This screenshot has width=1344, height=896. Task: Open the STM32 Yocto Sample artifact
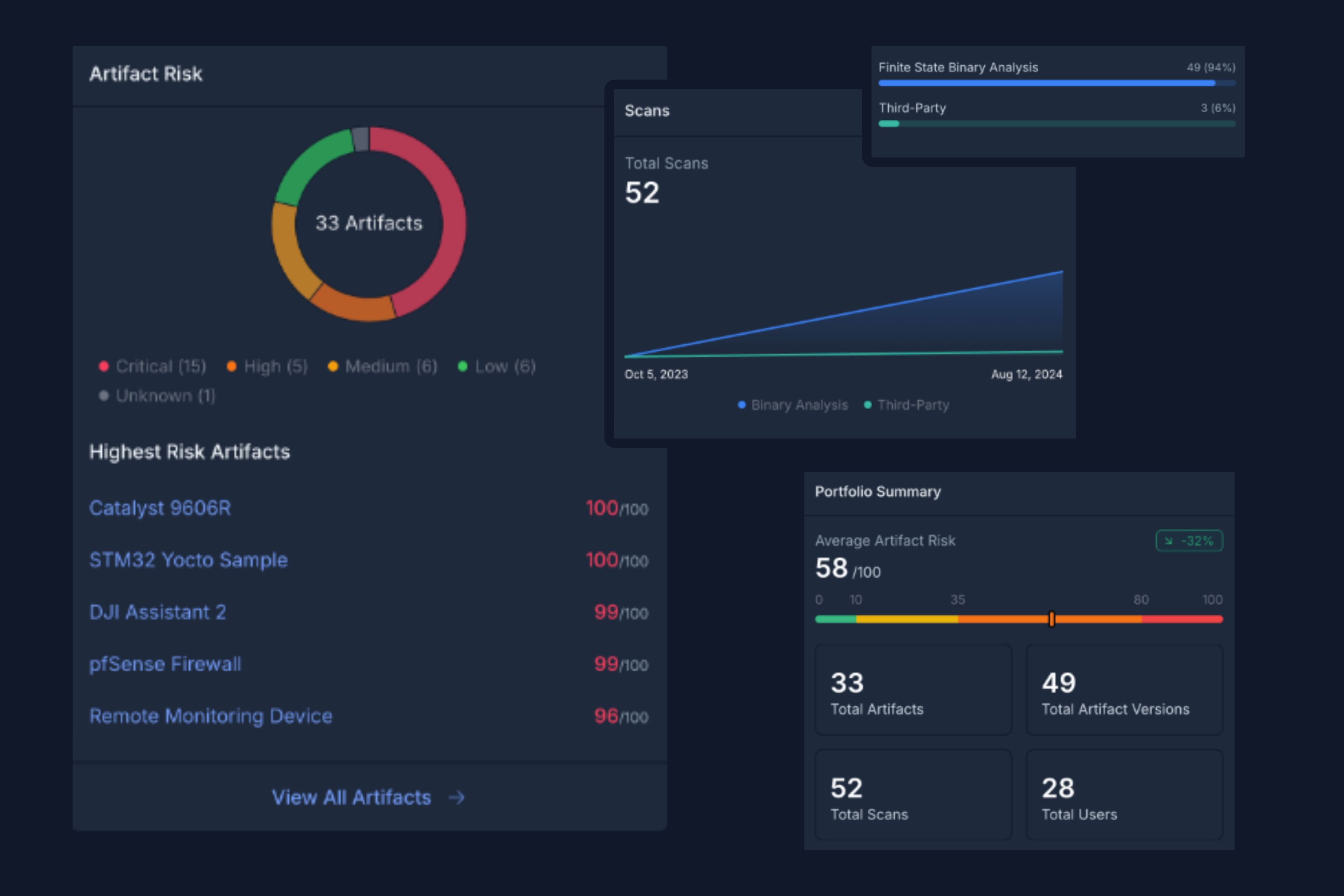click(188, 560)
